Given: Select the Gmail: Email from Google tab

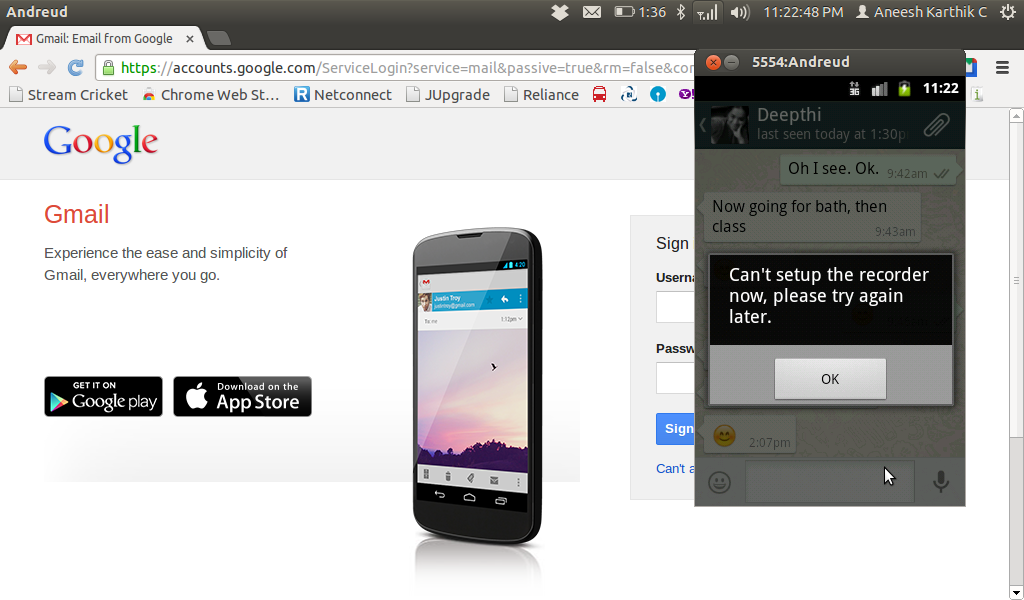Looking at the screenshot, I should coord(104,39).
